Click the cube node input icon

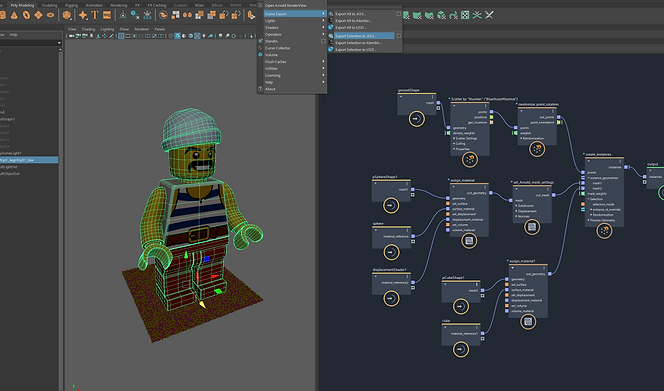pos(461,349)
